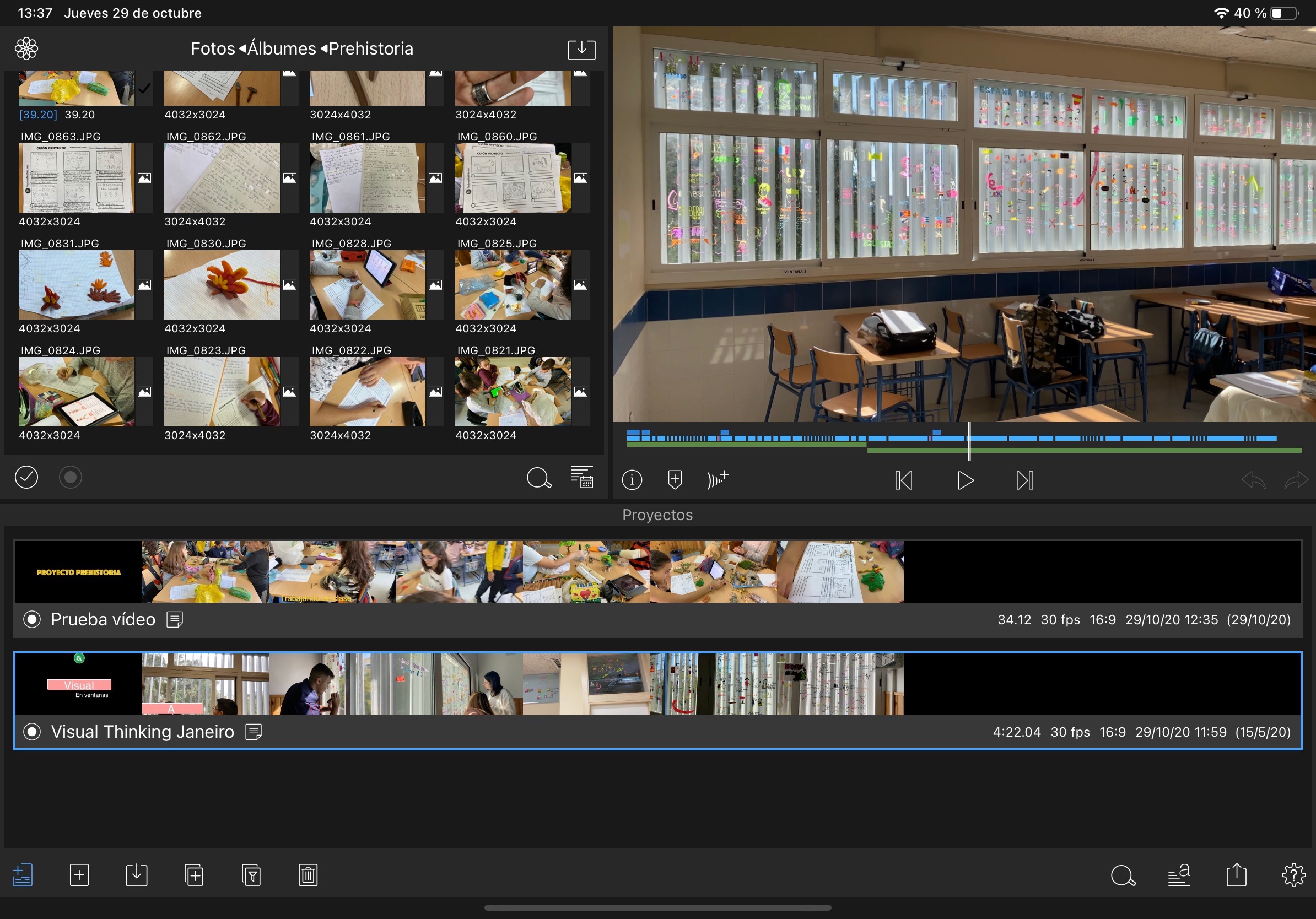Open the media sort list options icon
This screenshot has height=919, width=1316.
[581, 477]
